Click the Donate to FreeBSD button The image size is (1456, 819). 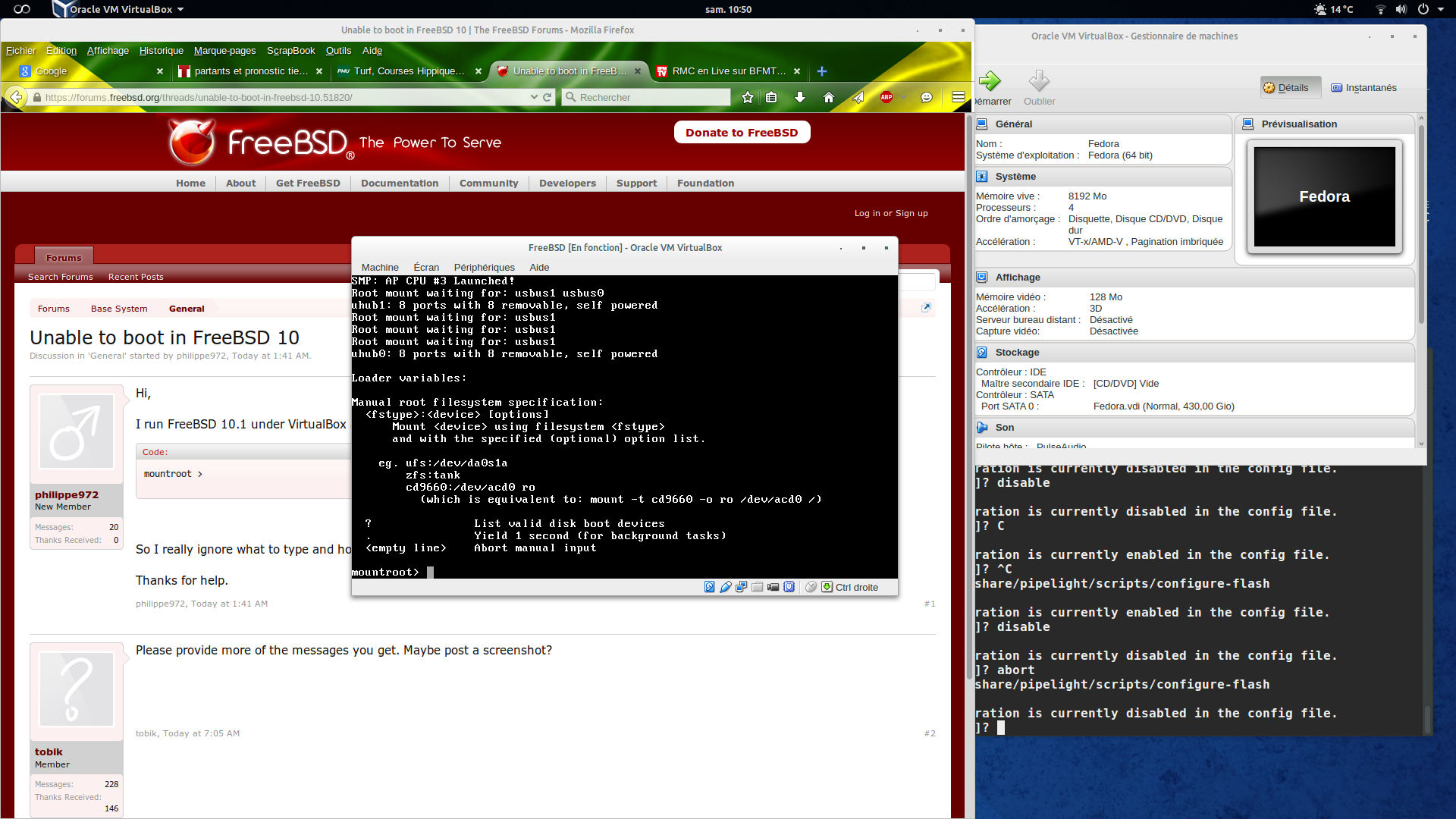(742, 133)
